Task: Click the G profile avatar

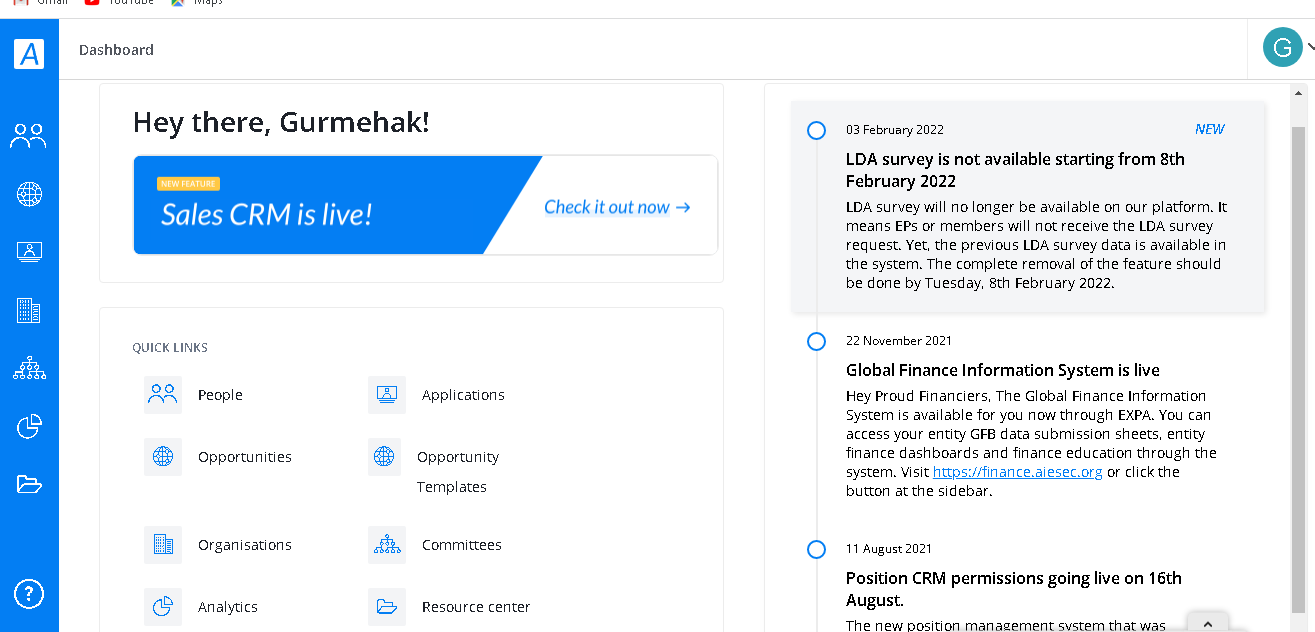Action: [1282, 47]
